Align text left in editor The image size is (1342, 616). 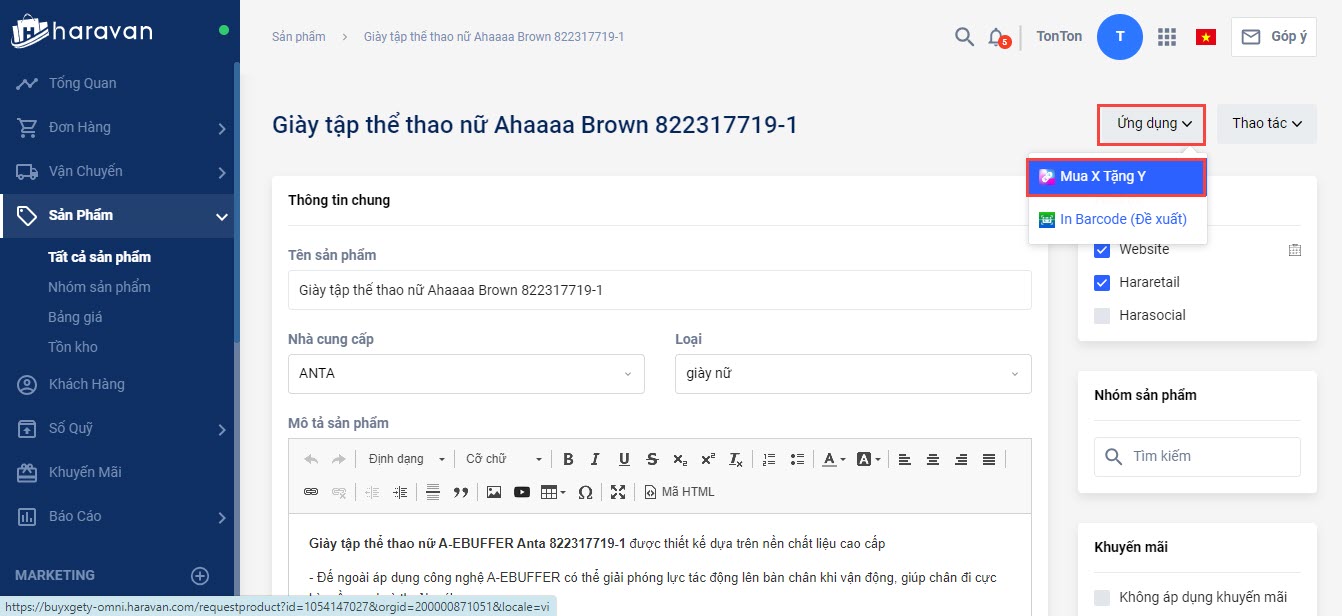click(x=905, y=459)
